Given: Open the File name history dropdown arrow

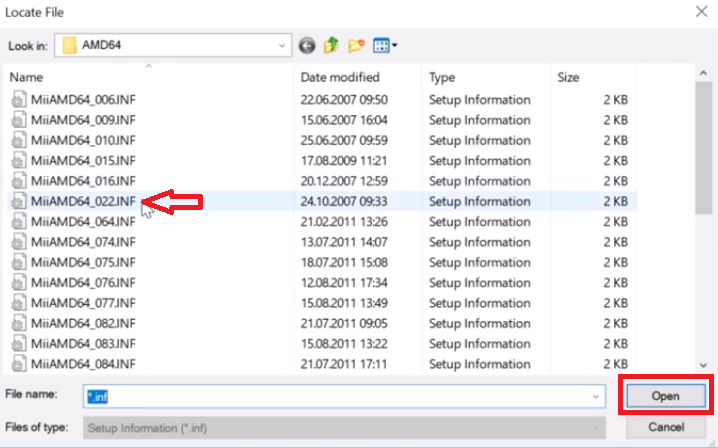Looking at the screenshot, I should [x=595, y=396].
